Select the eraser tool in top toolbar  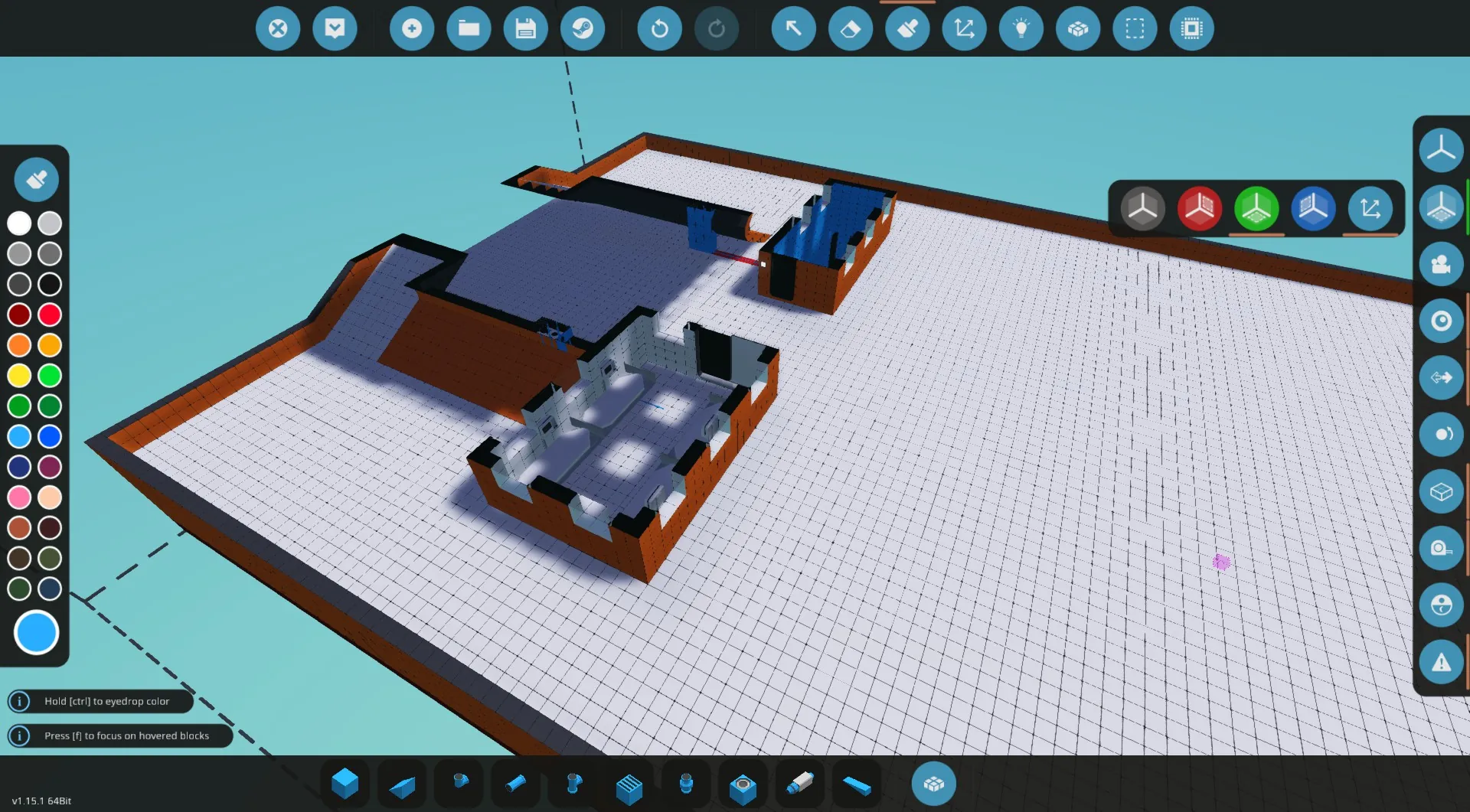851,29
